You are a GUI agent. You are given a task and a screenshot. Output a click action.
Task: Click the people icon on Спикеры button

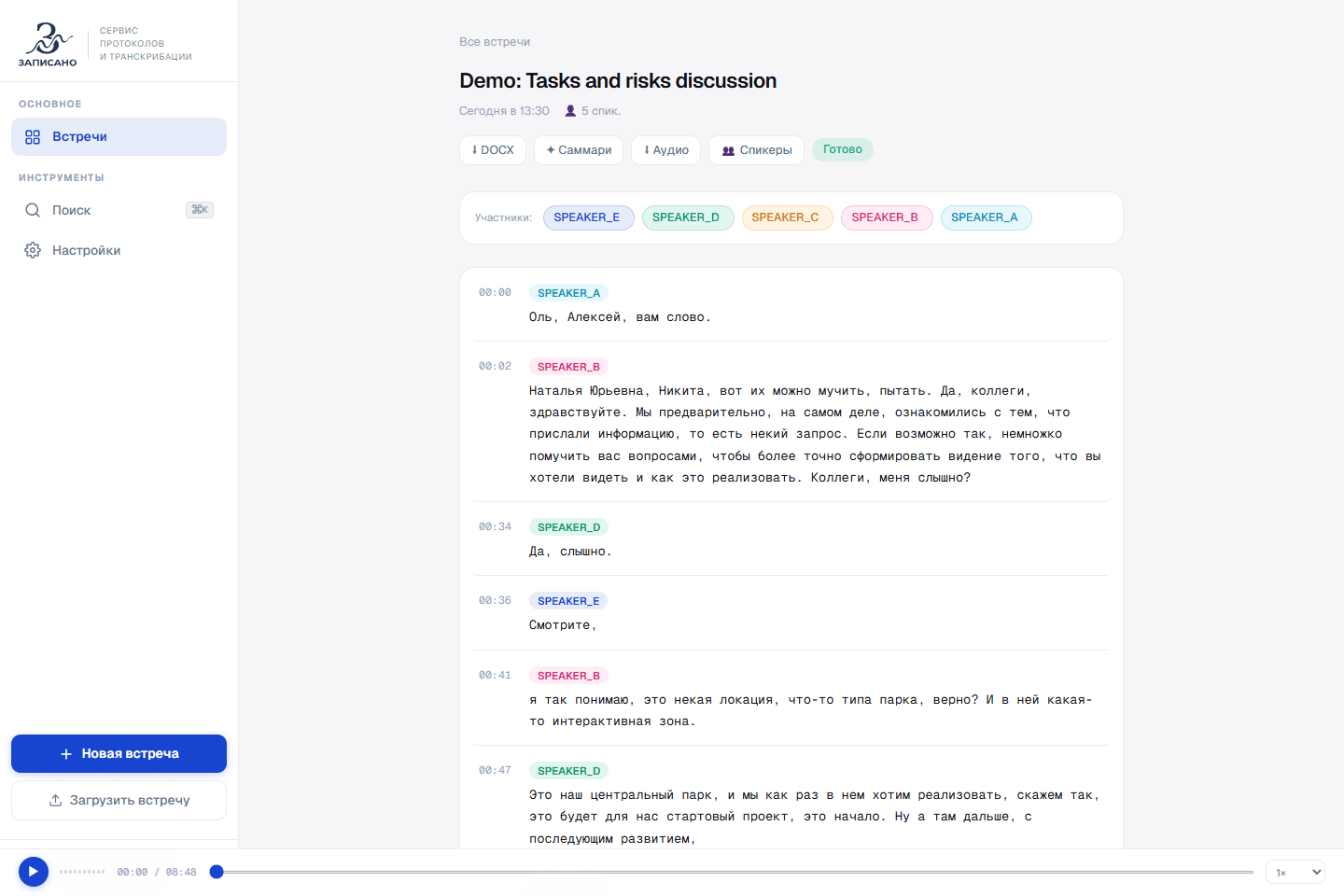(728, 150)
